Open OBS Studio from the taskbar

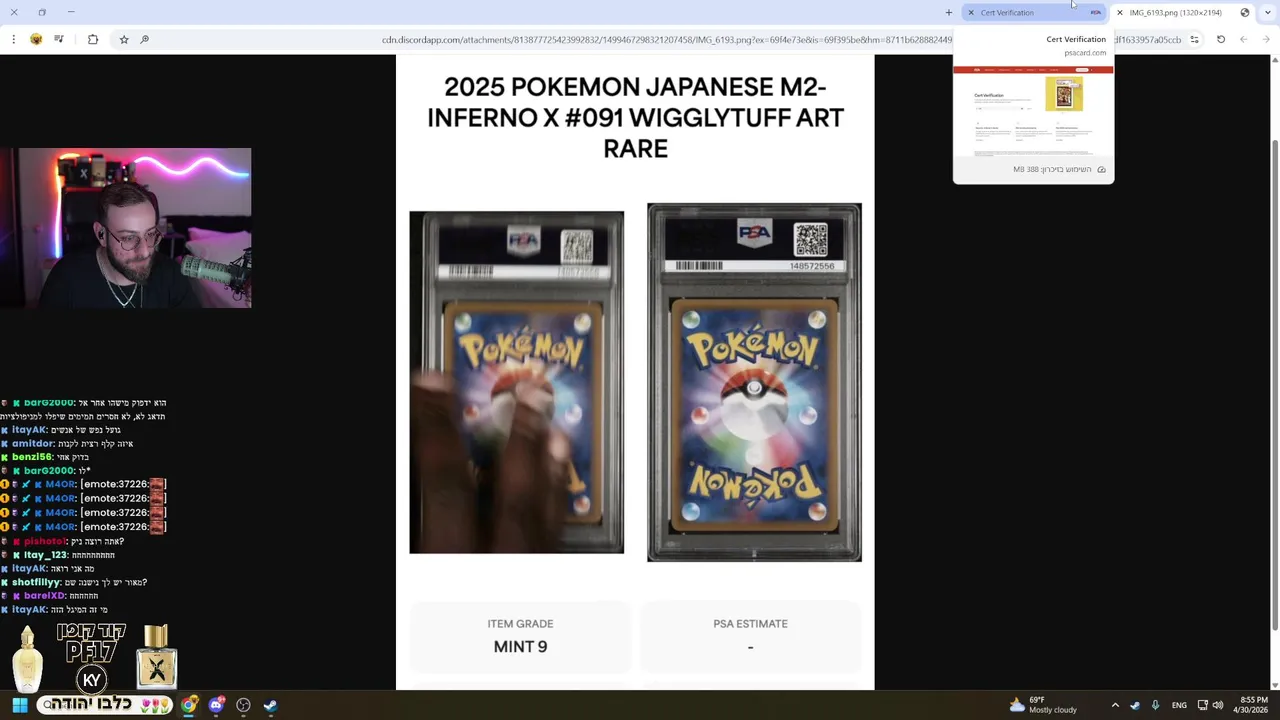243,705
